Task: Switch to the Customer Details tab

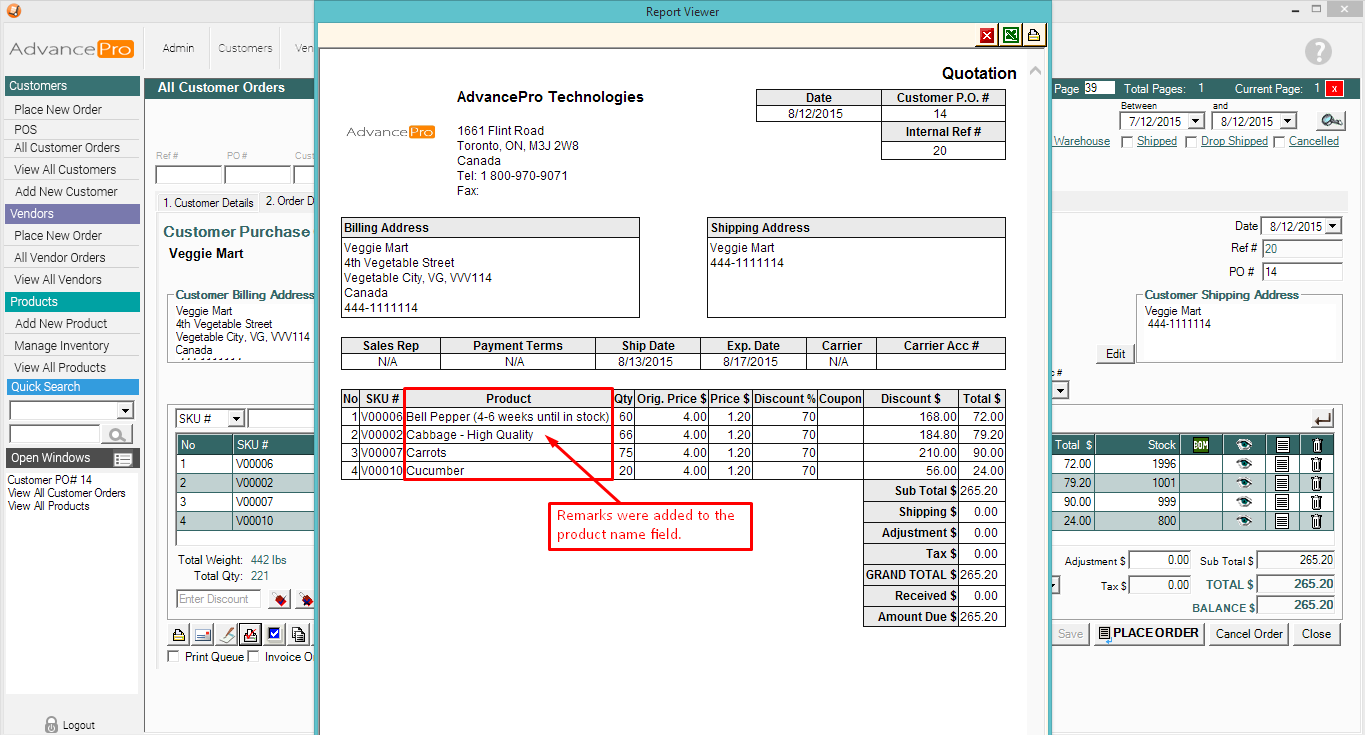Action: tap(208, 203)
